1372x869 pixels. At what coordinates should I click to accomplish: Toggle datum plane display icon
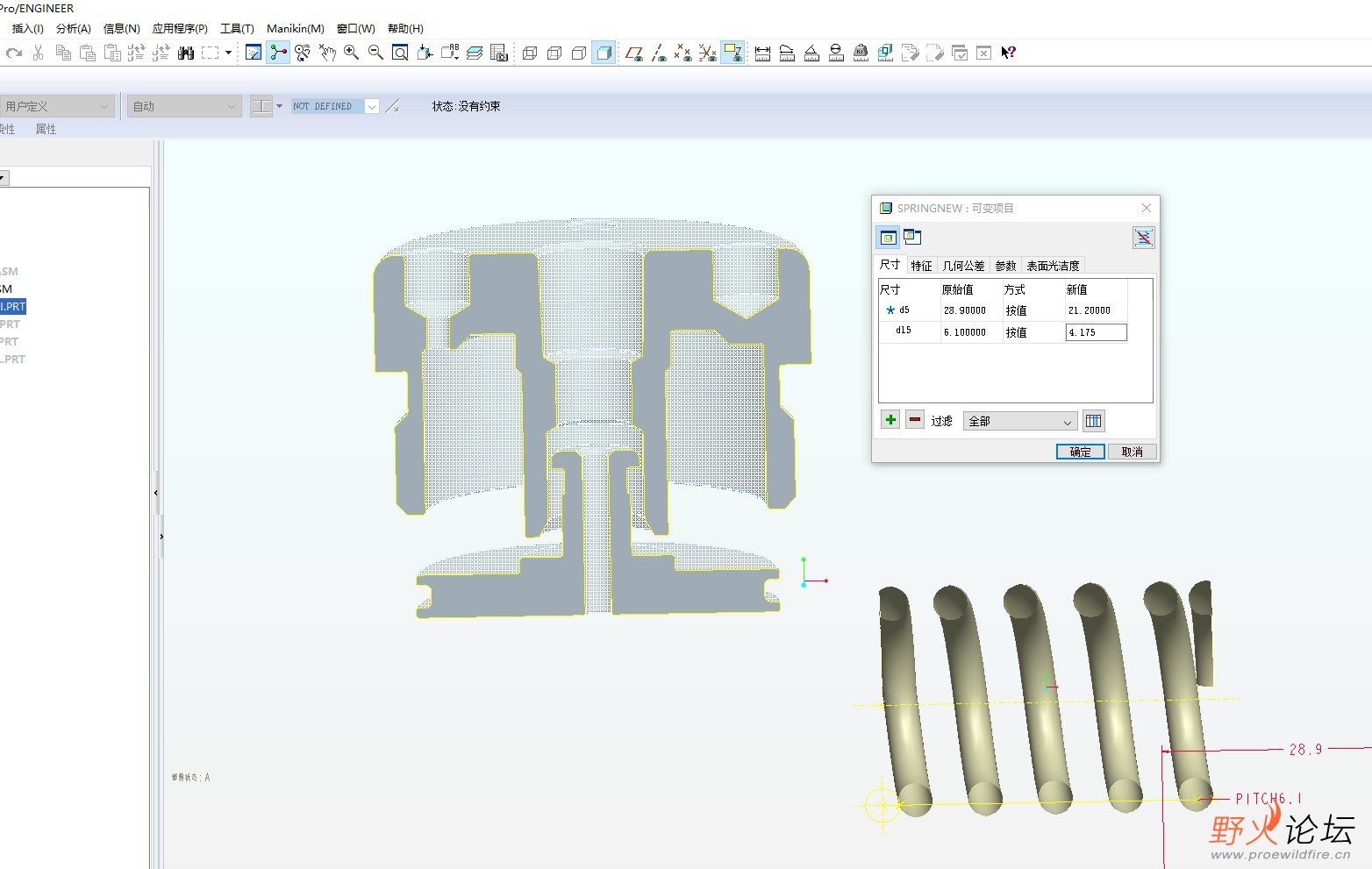point(633,53)
